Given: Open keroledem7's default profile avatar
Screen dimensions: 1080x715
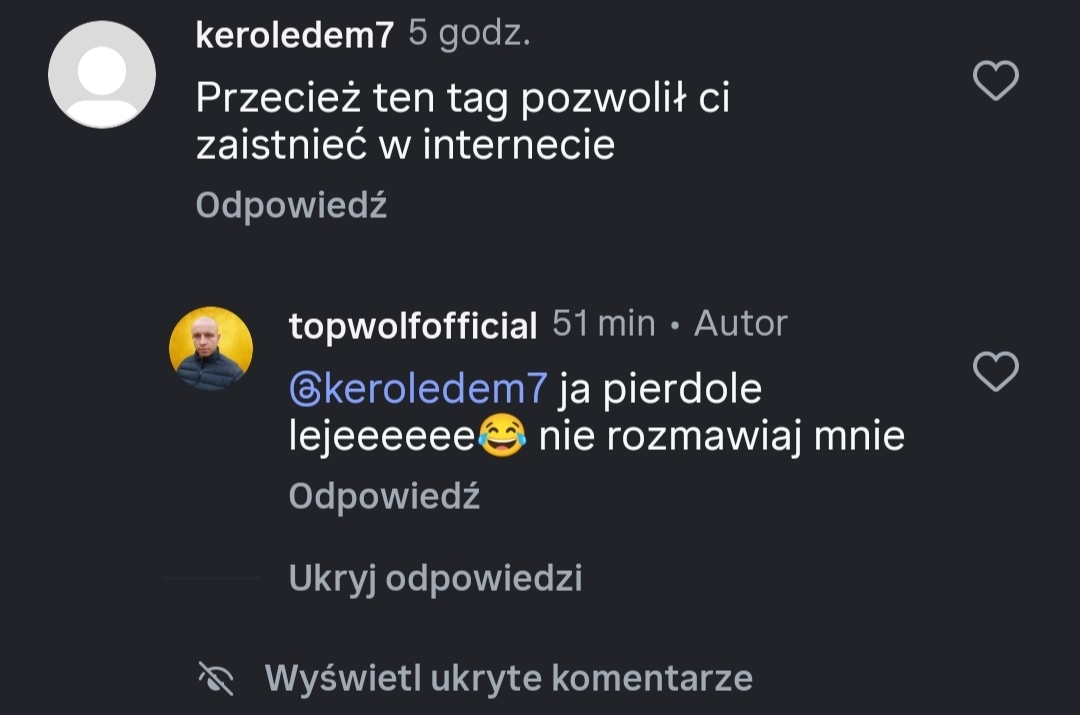Looking at the screenshot, I should (x=102, y=75).
